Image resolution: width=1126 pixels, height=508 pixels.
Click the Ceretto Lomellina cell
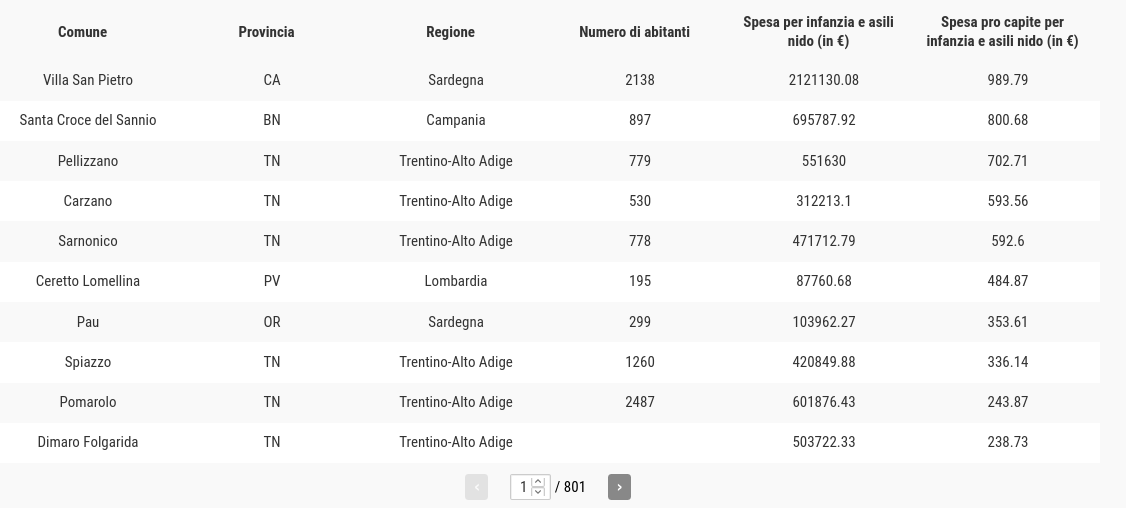pyautogui.click(x=88, y=281)
